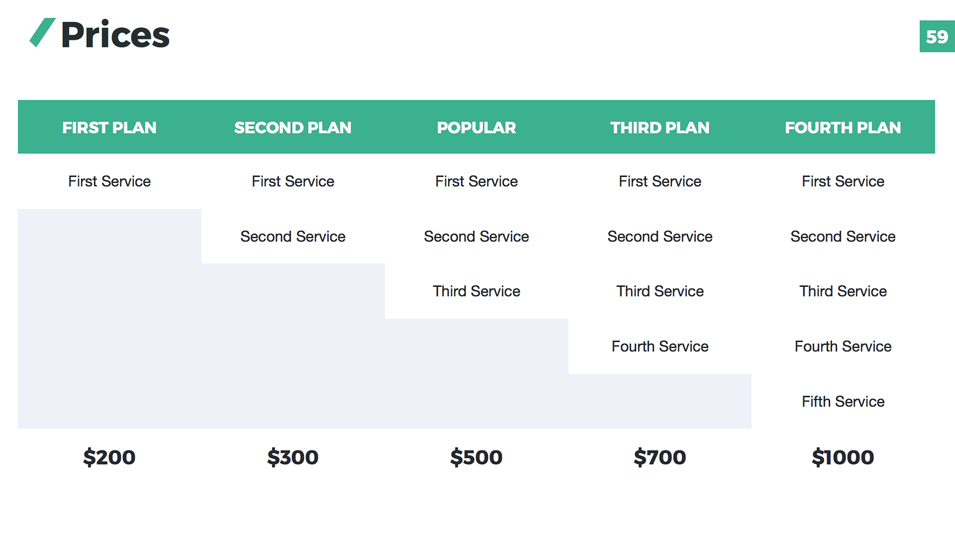Click the $1000 price label

click(x=843, y=458)
